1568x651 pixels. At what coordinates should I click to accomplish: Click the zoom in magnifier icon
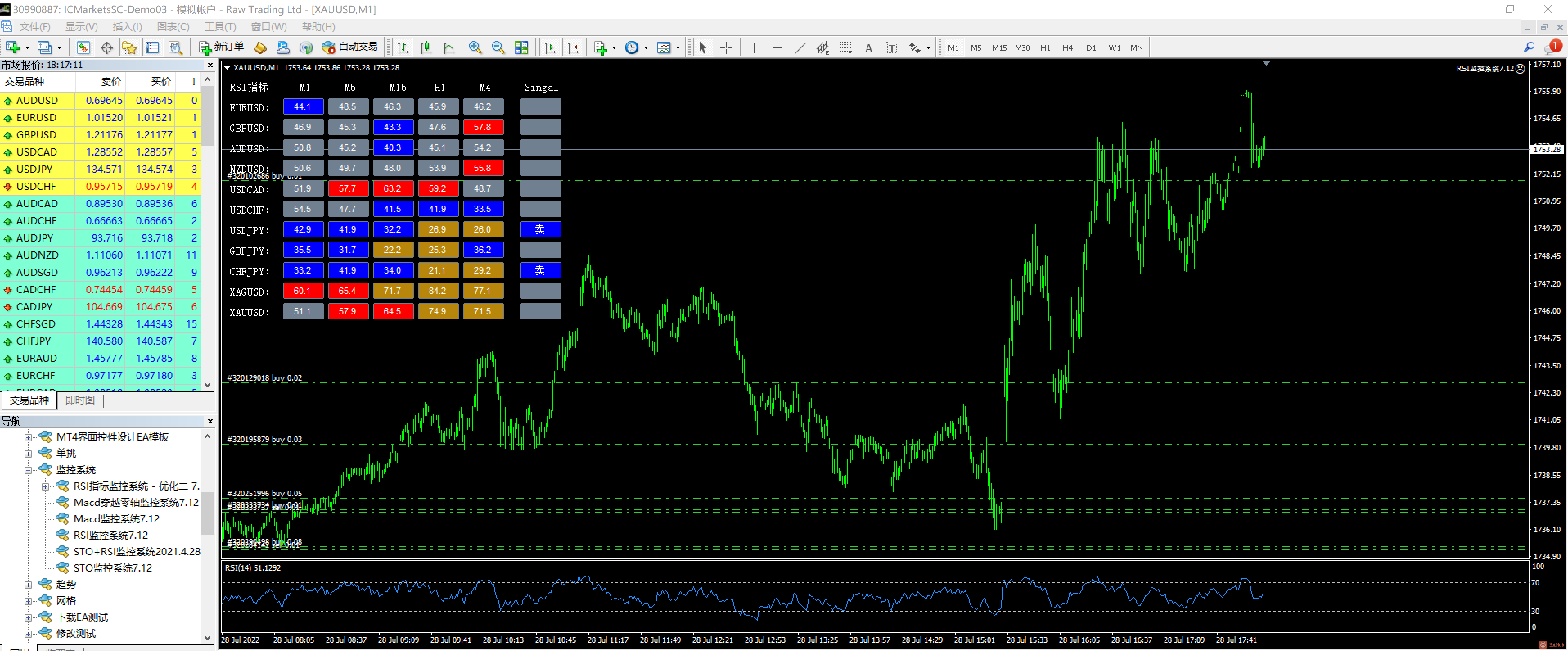[x=475, y=47]
